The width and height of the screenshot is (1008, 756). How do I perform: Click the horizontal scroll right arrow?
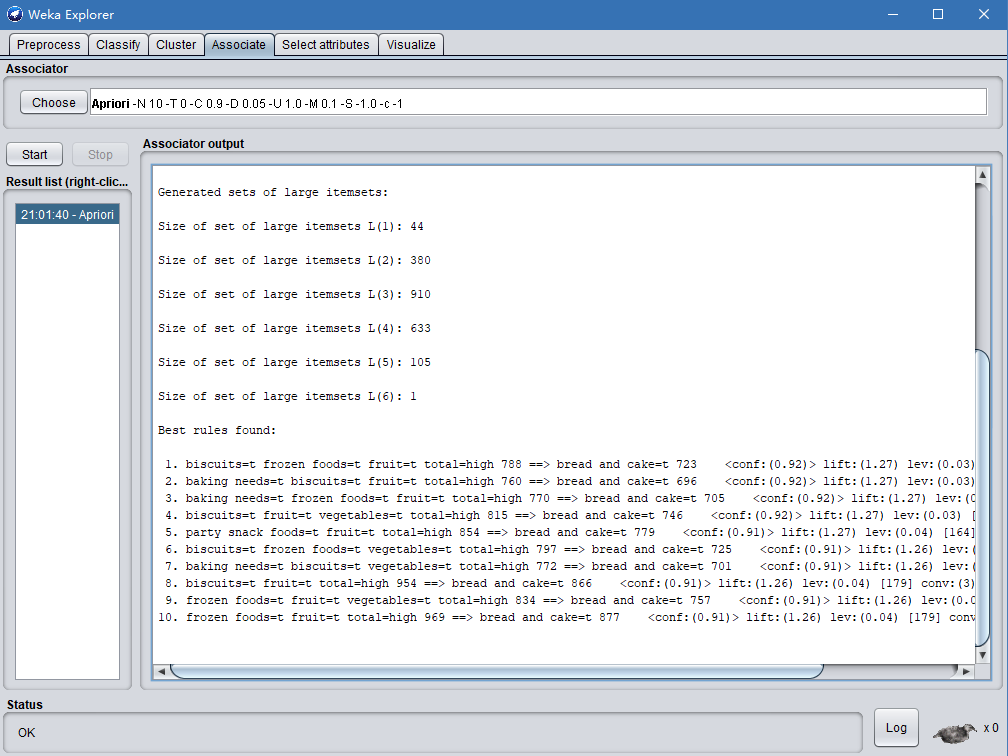click(965, 671)
